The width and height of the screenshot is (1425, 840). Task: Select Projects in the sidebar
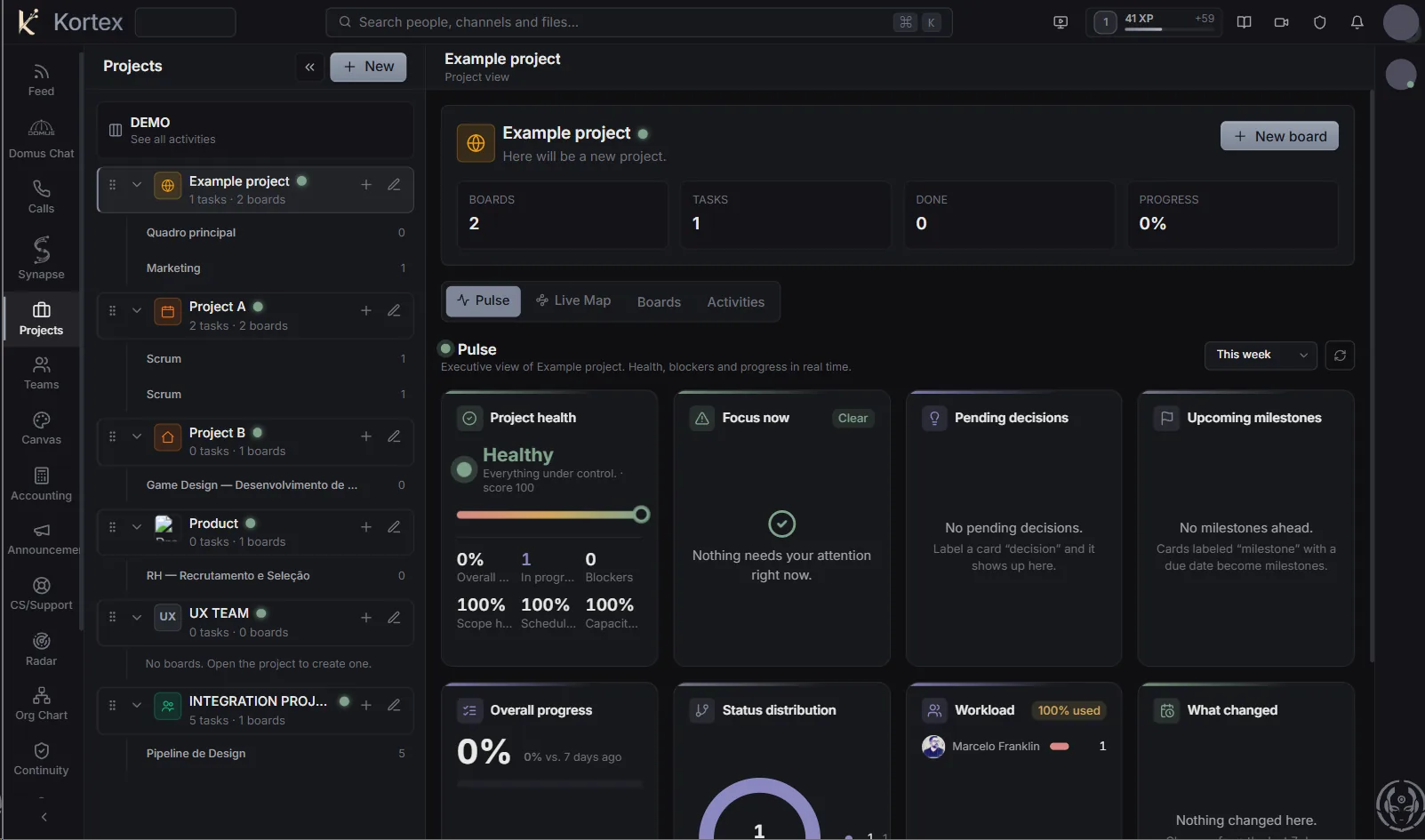point(41,319)
